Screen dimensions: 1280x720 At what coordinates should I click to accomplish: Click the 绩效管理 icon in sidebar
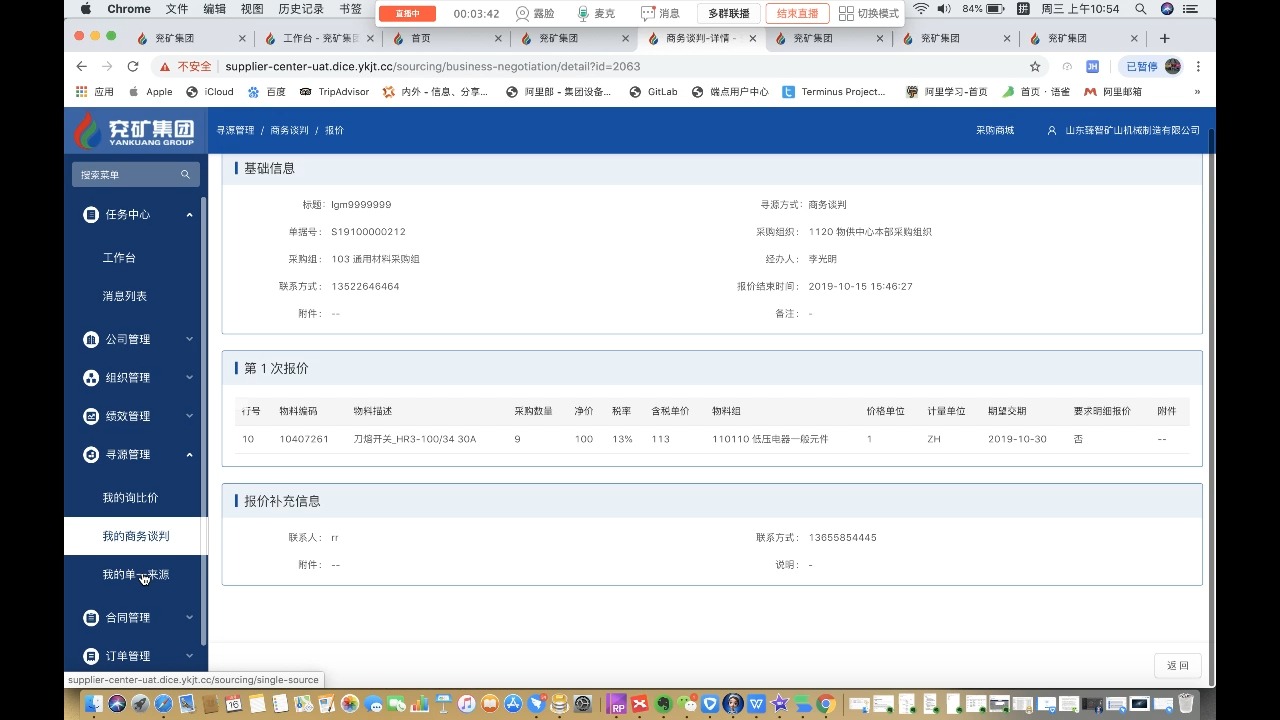tap(90, 416)
